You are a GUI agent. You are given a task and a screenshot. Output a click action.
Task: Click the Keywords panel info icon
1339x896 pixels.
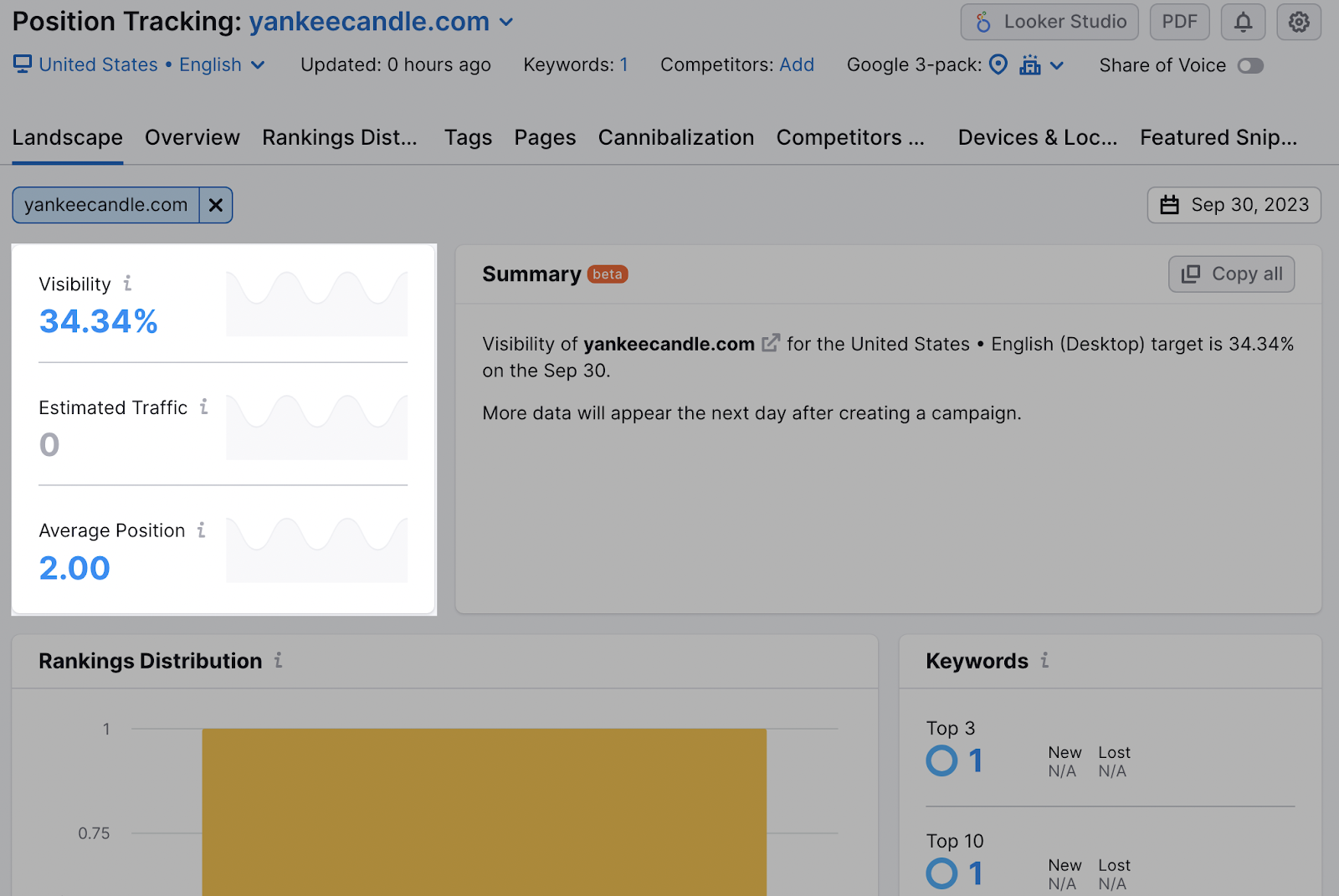(x=1044, y=660)
